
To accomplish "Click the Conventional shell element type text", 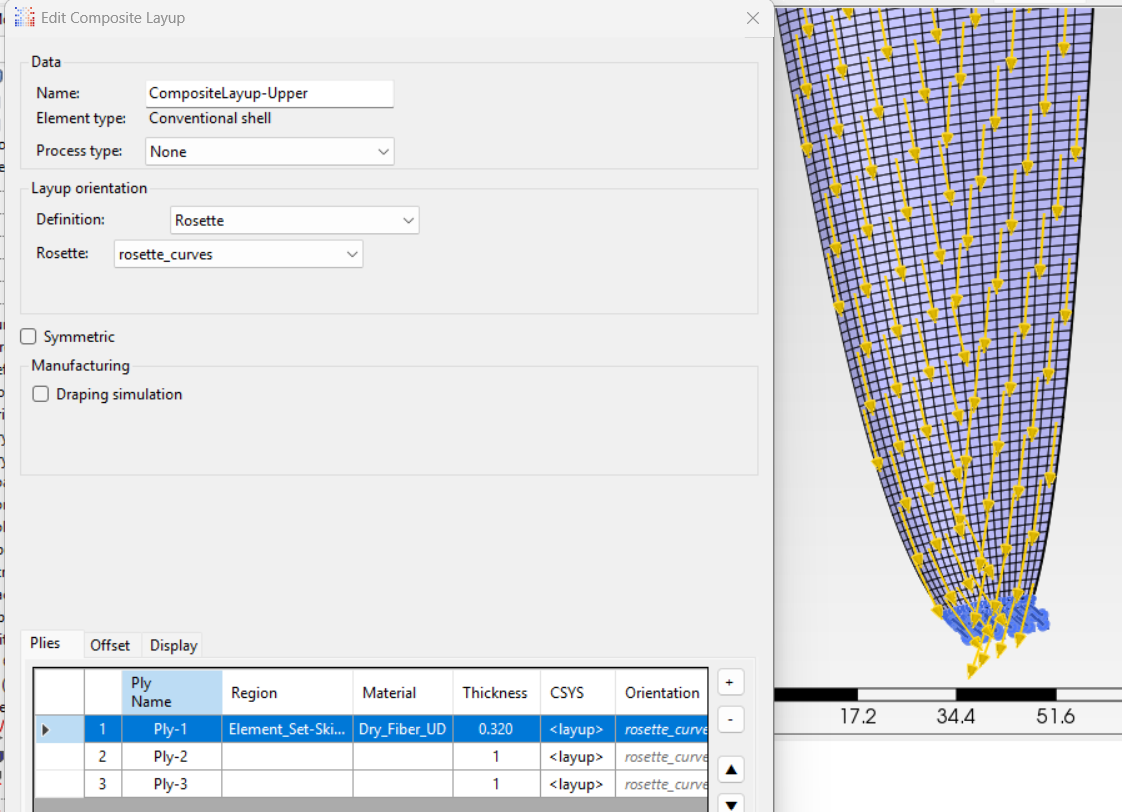I will pyautogui.click(x=210, y=118).
